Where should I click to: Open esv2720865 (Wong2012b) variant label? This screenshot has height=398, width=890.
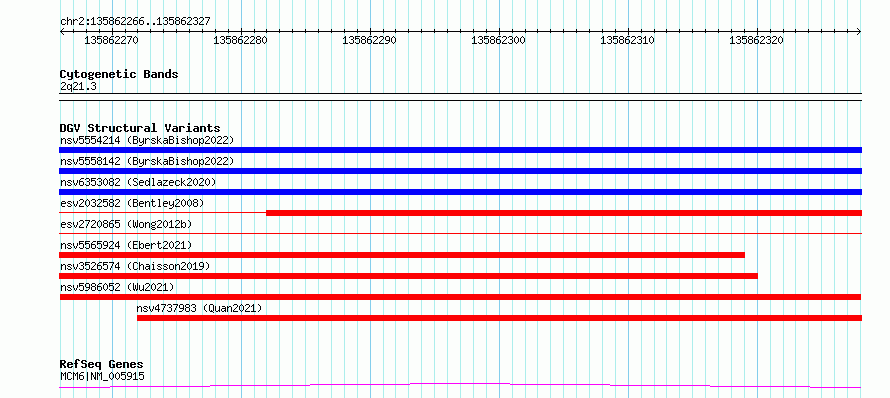(126, 224)
